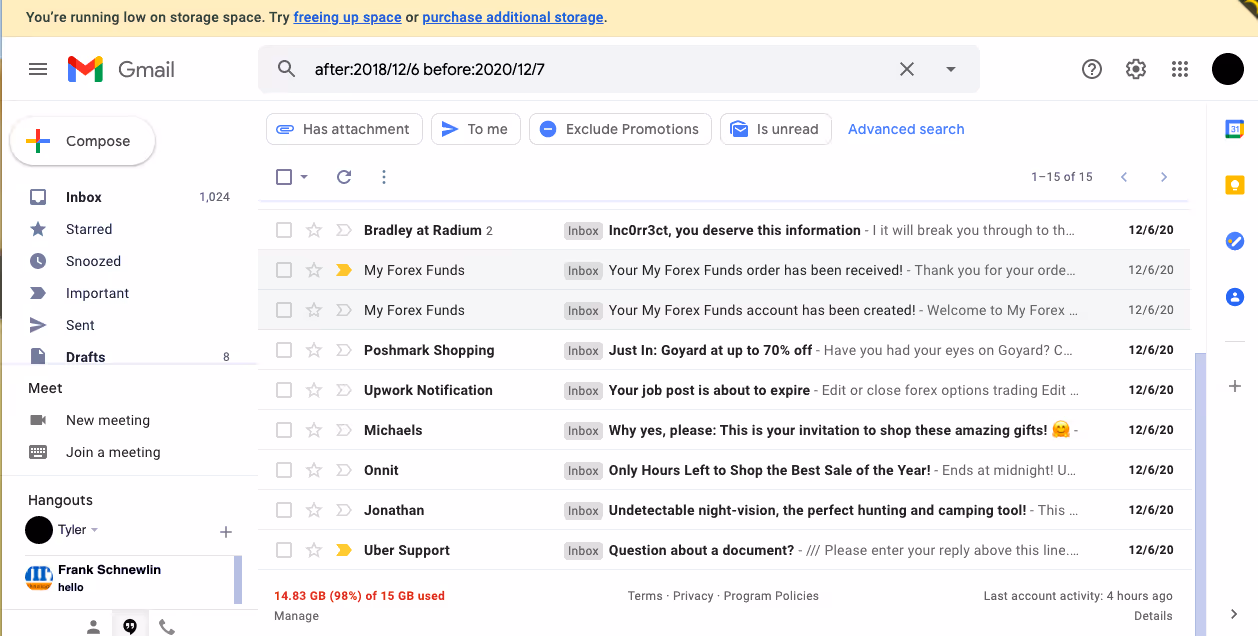Click the Get add-ons plus icon
The height and width of the screenshot is (636, 1258).
coord(1235,386)
